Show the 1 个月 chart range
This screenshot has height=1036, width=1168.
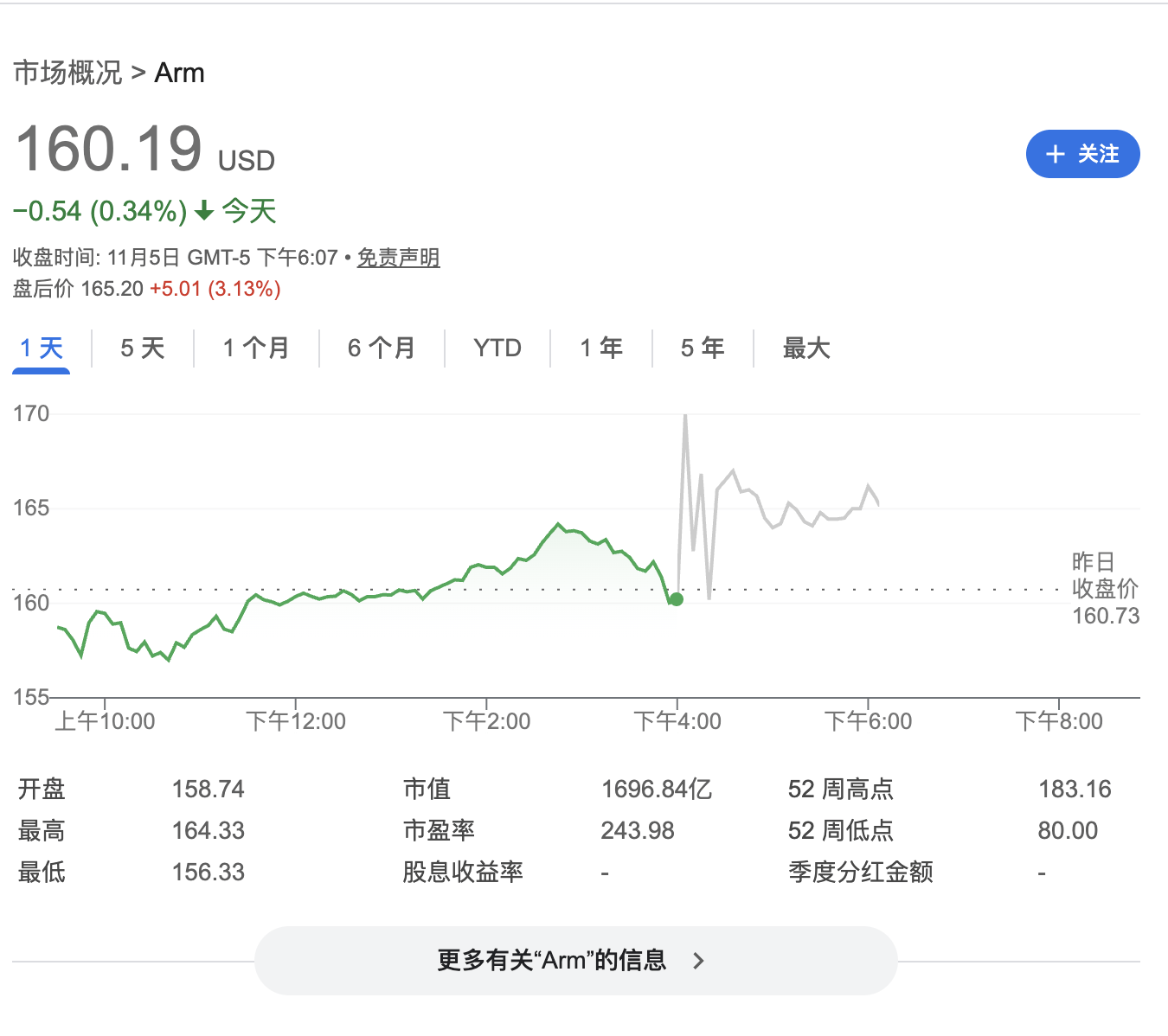click(256, 349)
